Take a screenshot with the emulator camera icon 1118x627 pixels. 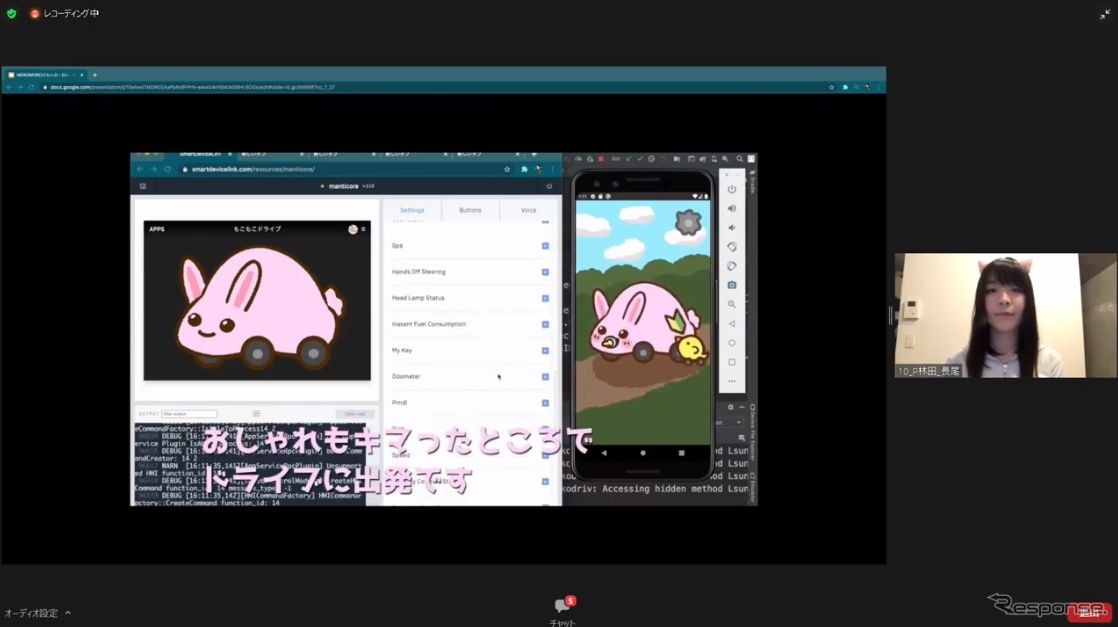pos(731,284)
